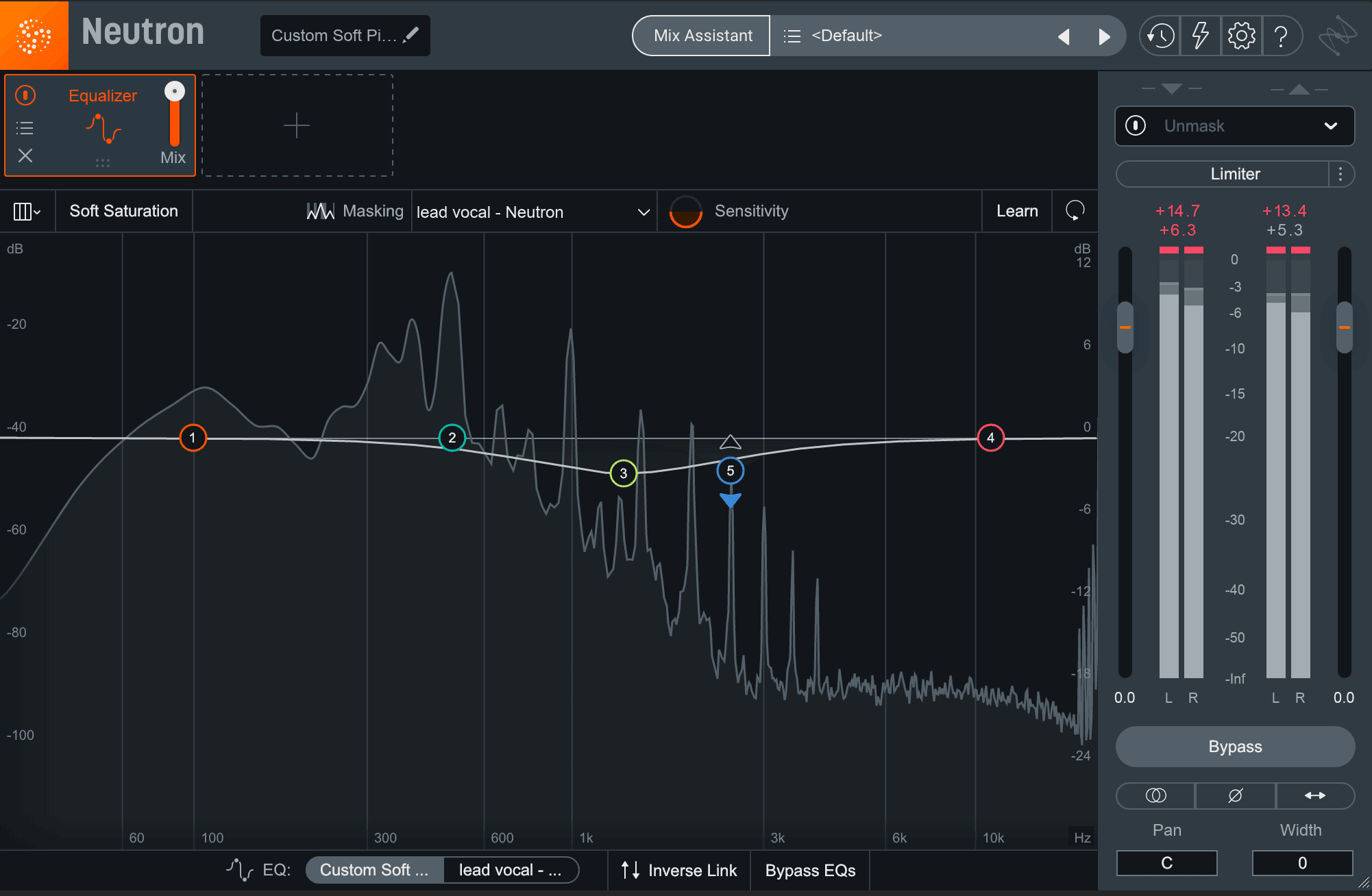Add a new module with the plus slot

(x=297, y=125)
